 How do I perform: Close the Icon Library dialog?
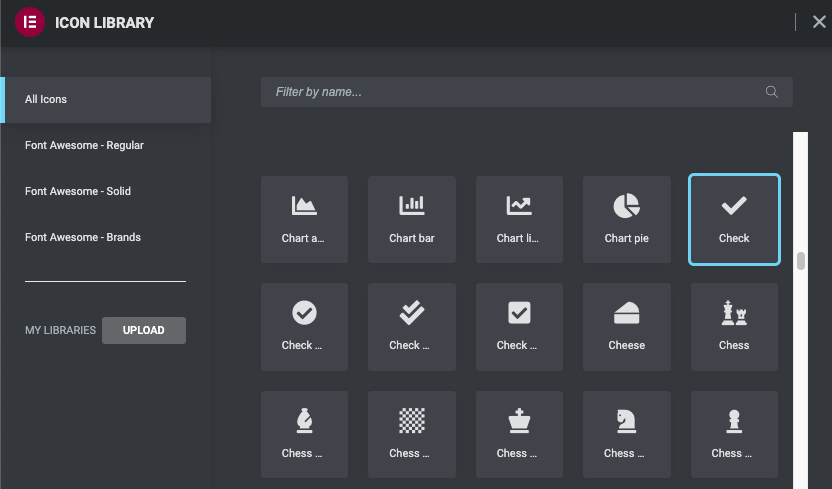tap(819, 22)
